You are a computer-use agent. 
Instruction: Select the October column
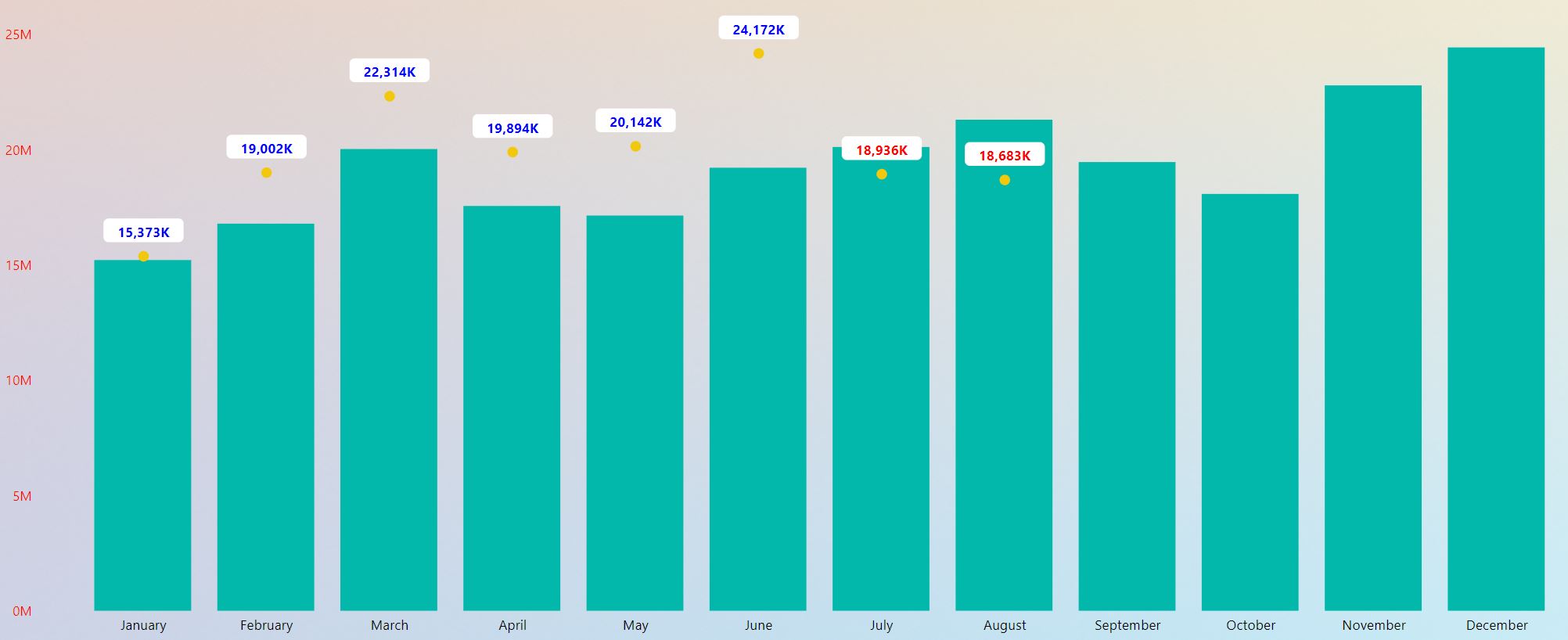[x=1250, y=402]
